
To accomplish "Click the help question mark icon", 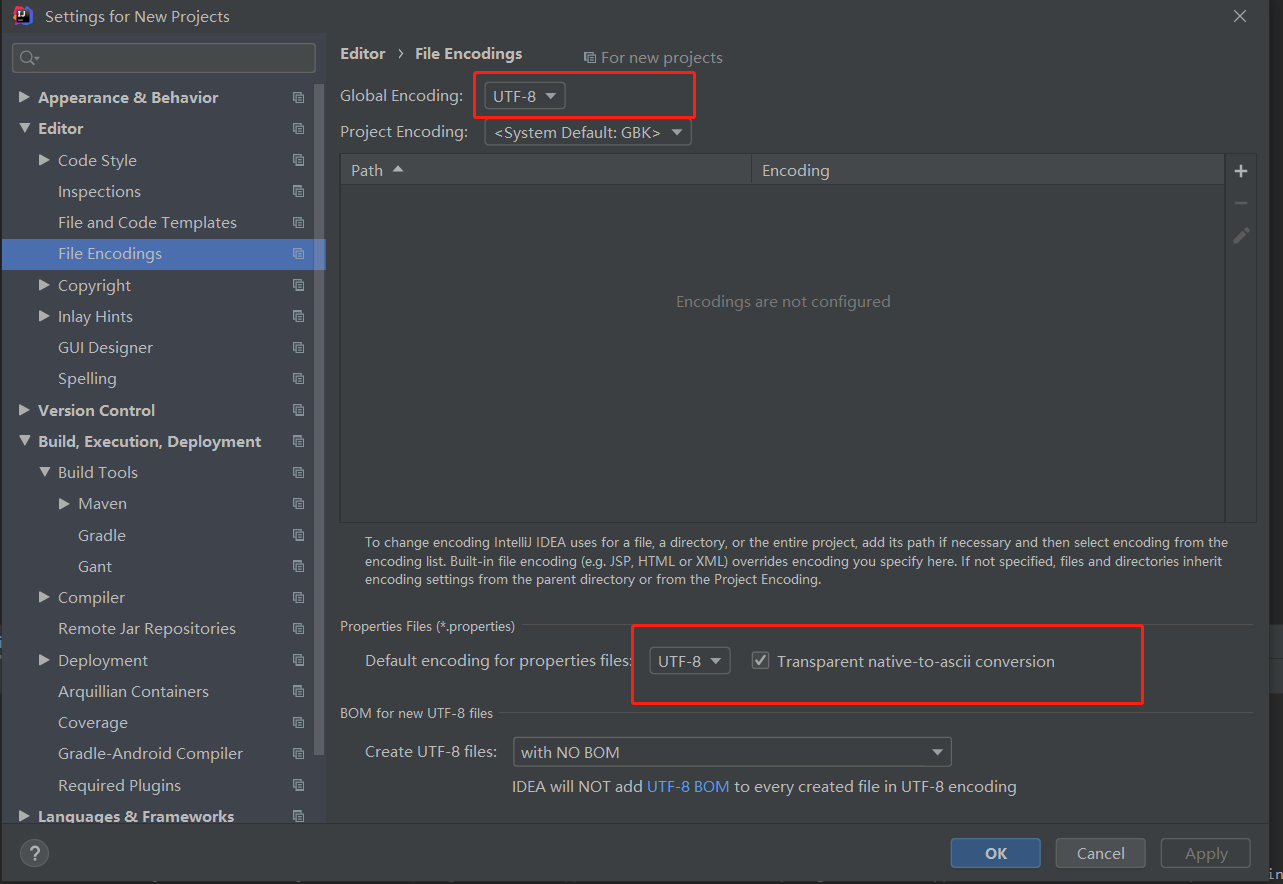I will [34, 853].
